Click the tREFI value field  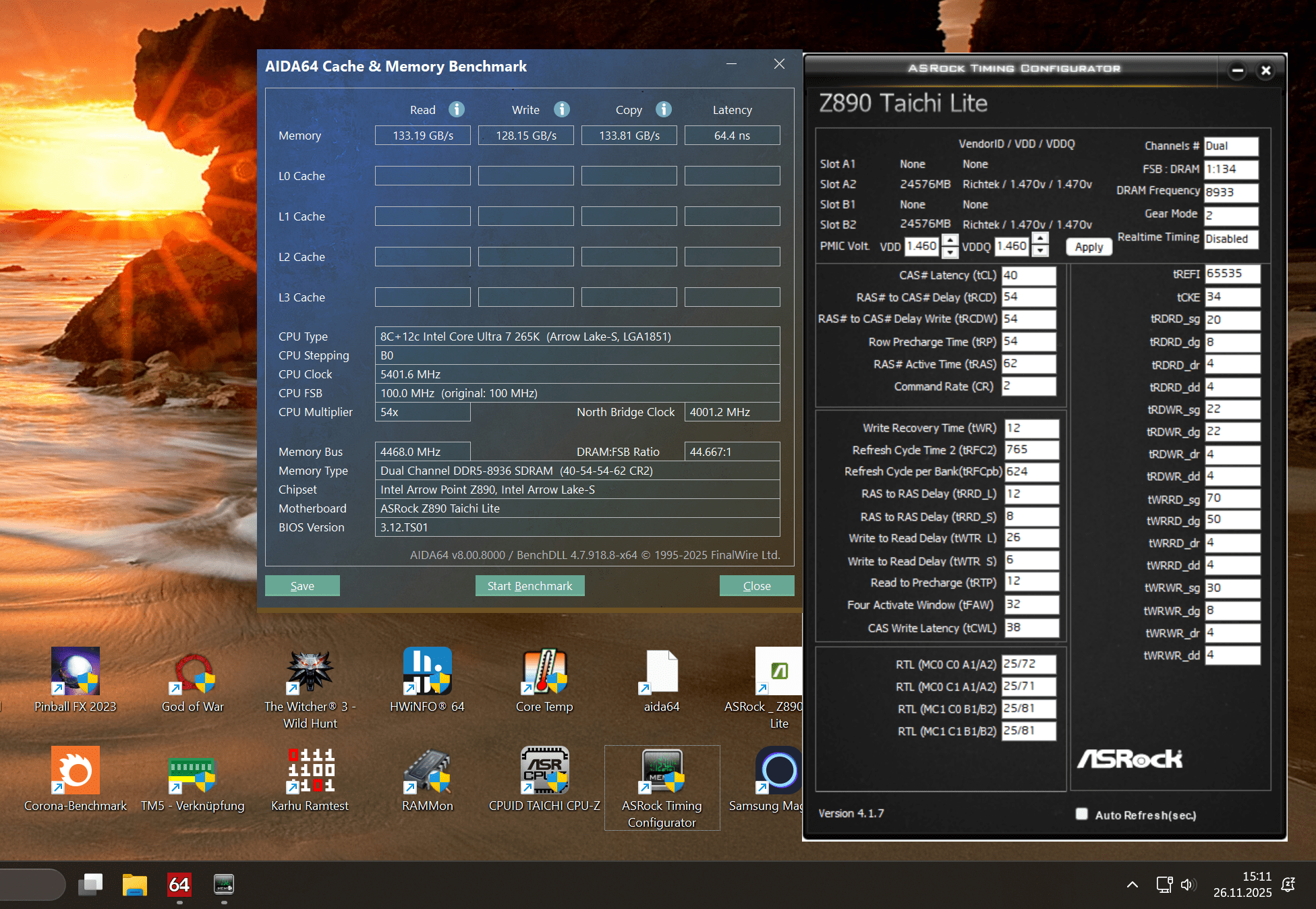1232,274
